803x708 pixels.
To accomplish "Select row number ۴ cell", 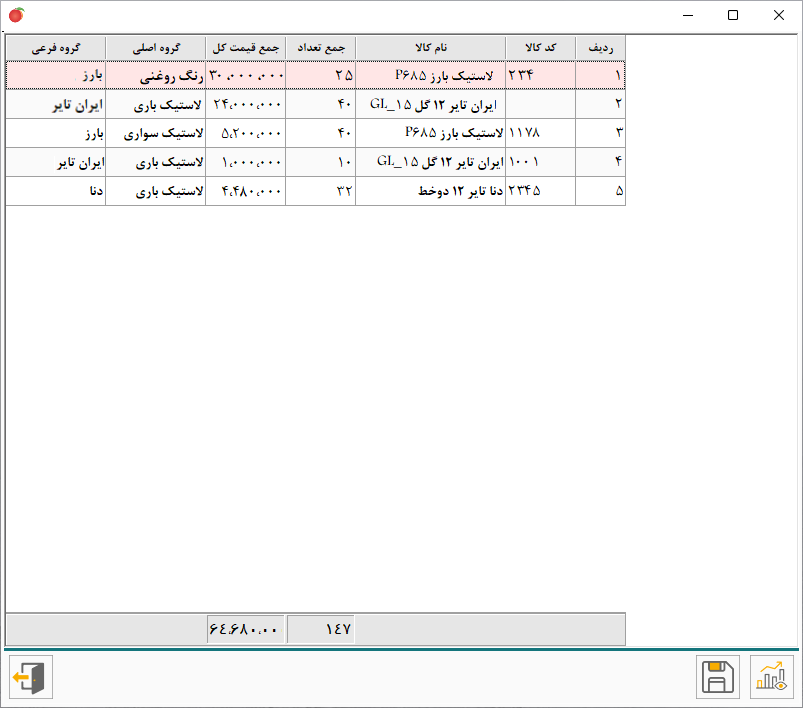I will (x=600, y=162).
